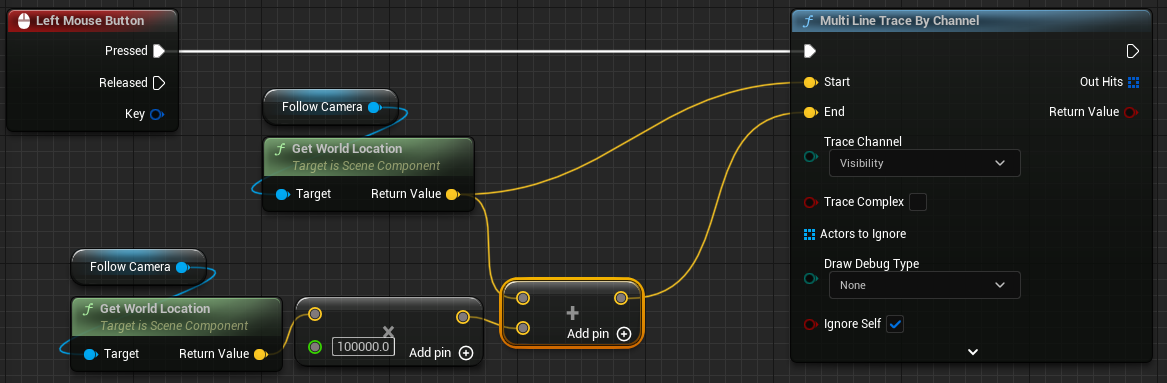Click the Return Value pin on lower Get World Location
Image resolution: width=1167 pixels, height=383 pixels.
click(260, 354)
